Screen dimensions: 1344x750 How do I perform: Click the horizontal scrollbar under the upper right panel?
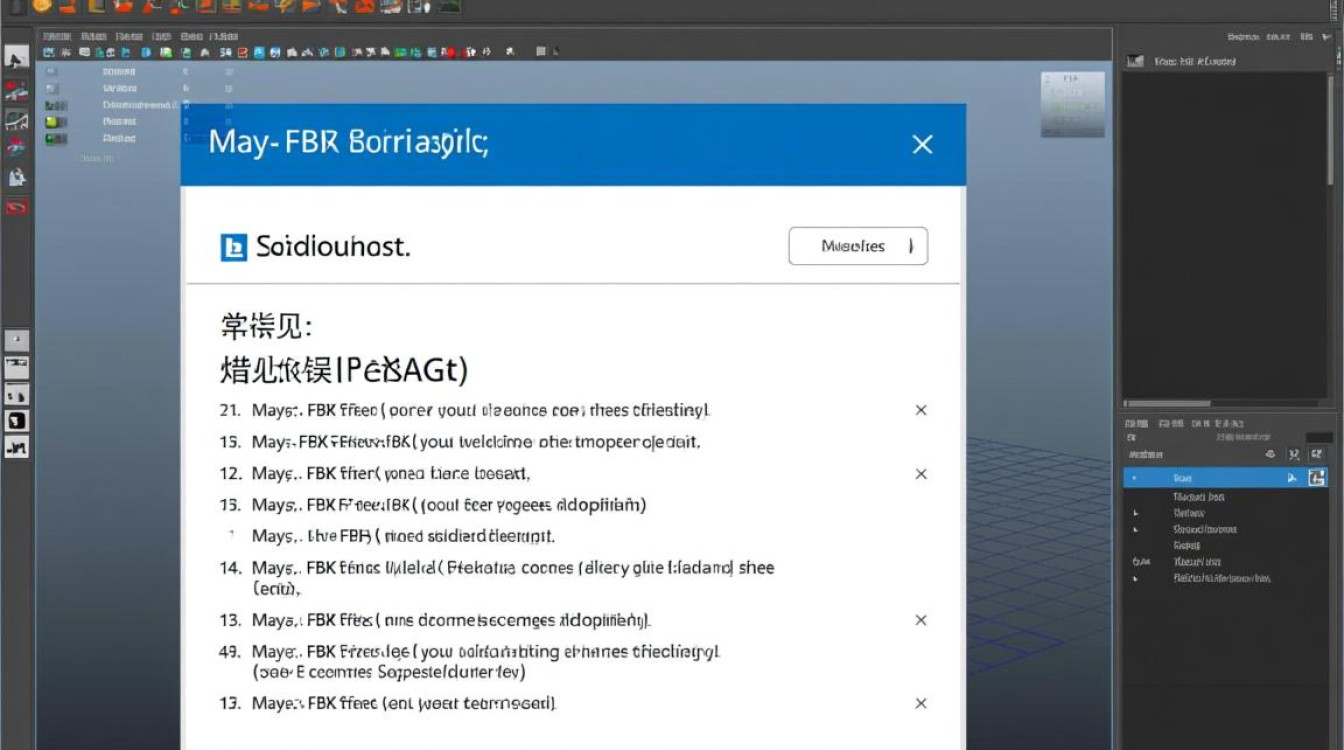pyautogui.click(x=1168, y=404)
